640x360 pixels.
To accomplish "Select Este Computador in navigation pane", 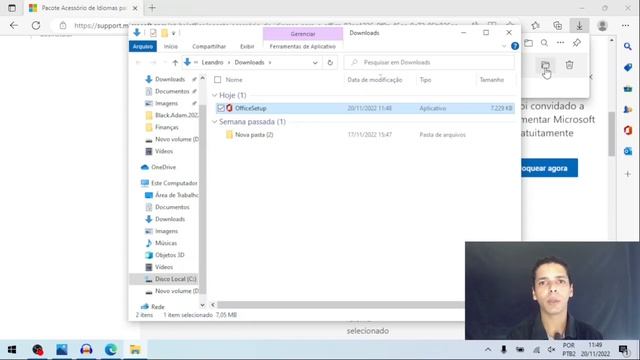I will pos(174,183).
